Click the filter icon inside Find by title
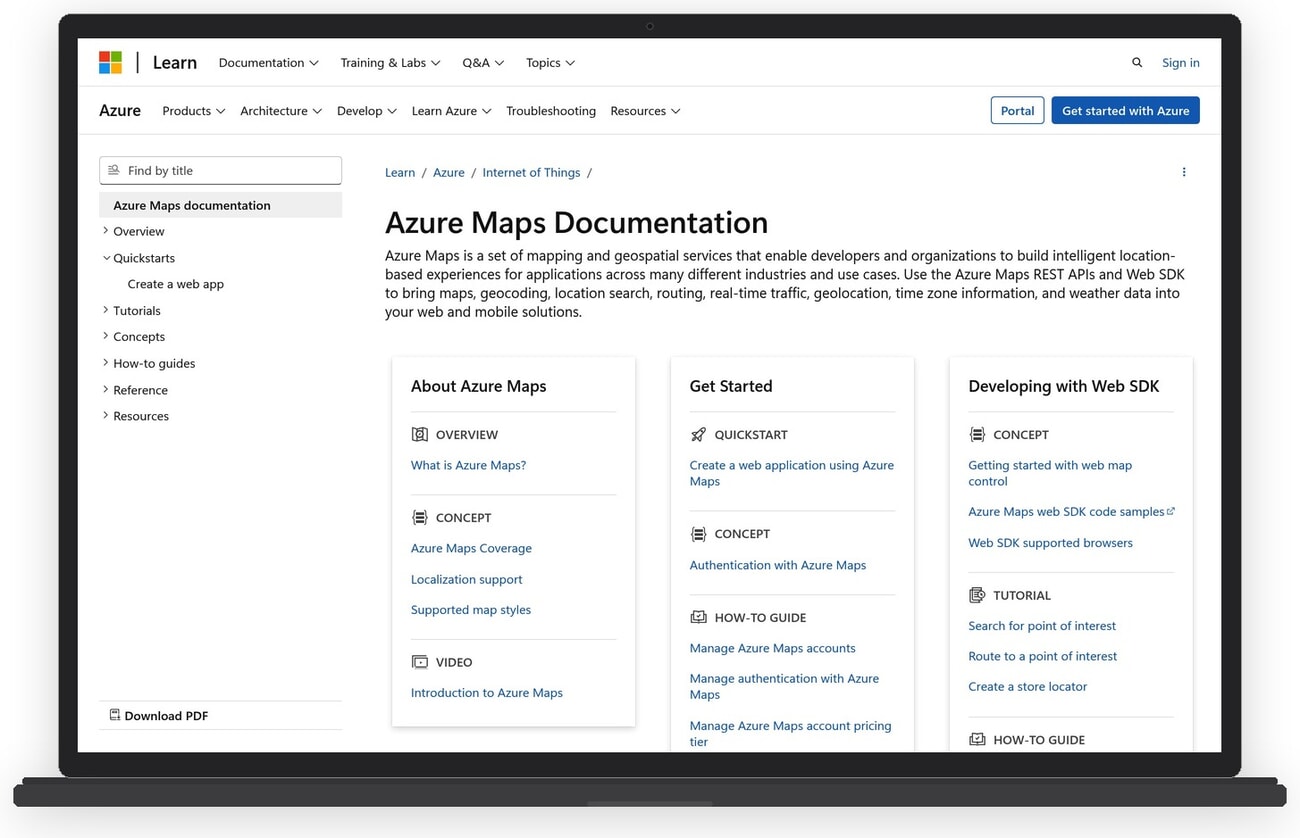This screenshot has width=1300, height=838. click(x=114, y=170)
